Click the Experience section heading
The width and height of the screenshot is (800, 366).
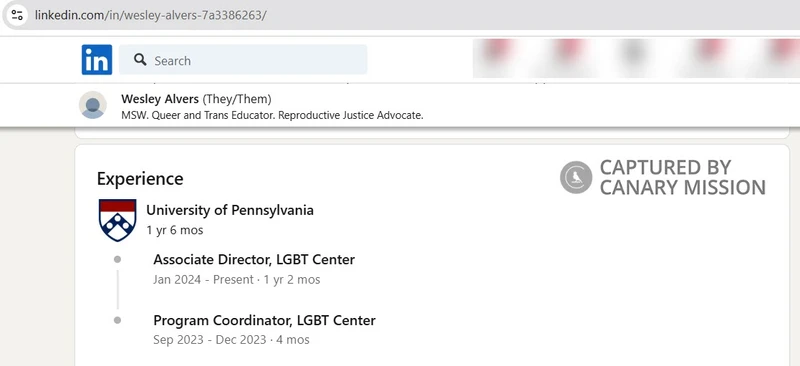140,179
